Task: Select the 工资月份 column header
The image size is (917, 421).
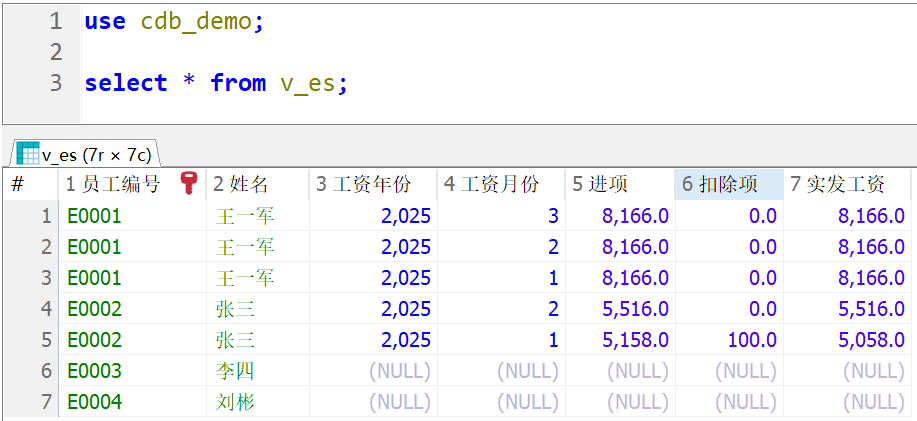Action: click(x=491, y=184)
